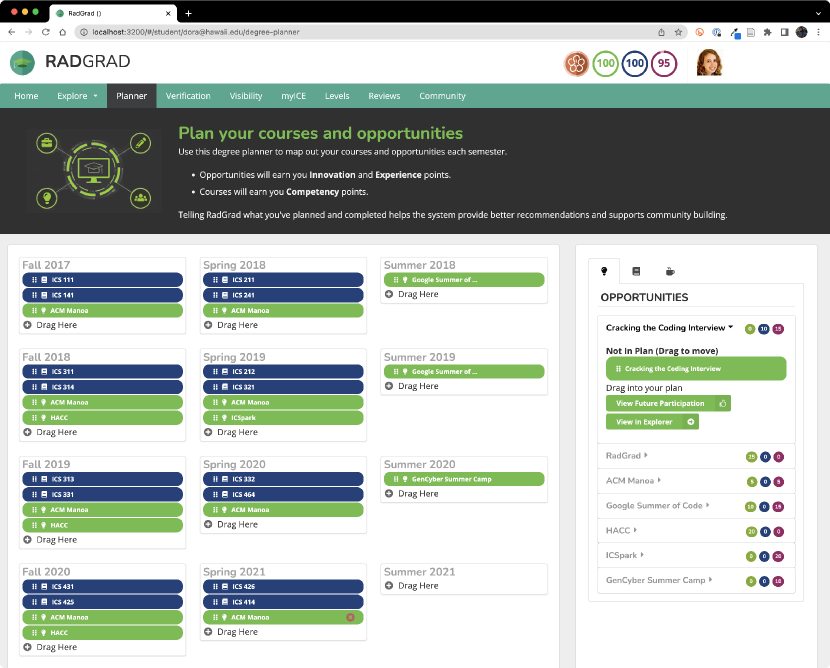830x668 pixels.
Task: Expand the GenCyber Summer Camp item
Action: point(659,580)
